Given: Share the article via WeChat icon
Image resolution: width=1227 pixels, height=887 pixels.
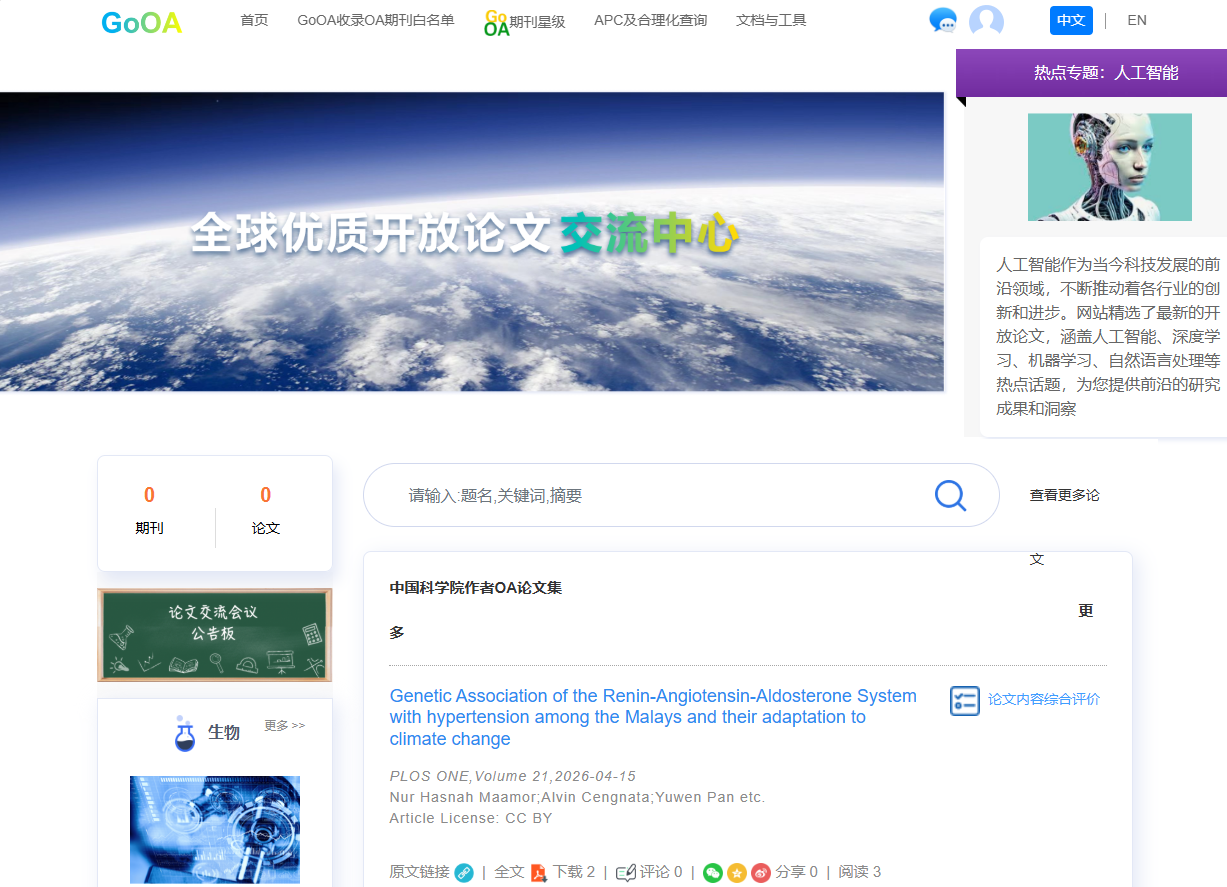Looking at the screenshot, I should point(712,873).
